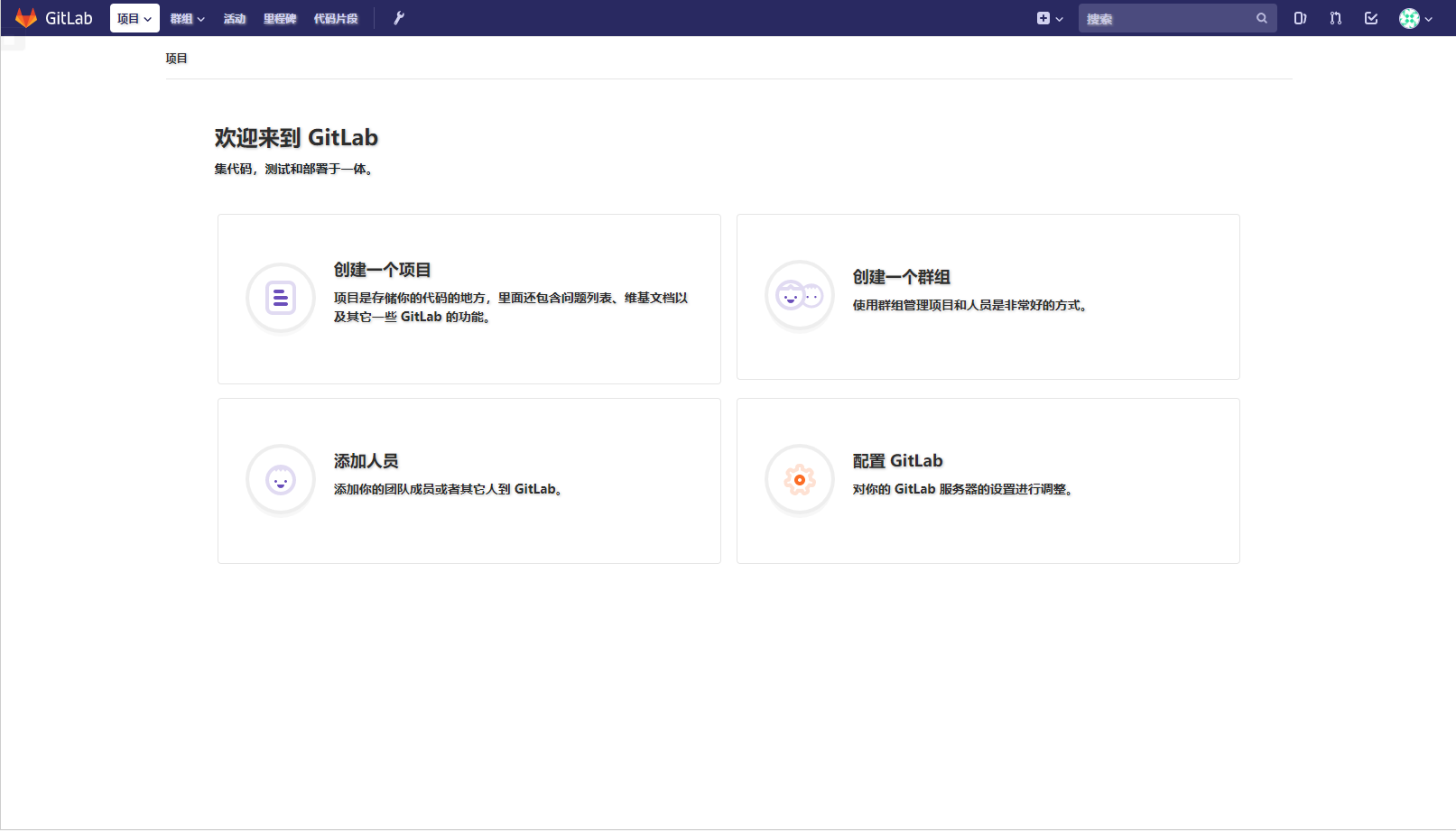Viewport: 1456px width, 831px height.
Task: Expand the 项目 dropdown in navbar
Action: 134,18
